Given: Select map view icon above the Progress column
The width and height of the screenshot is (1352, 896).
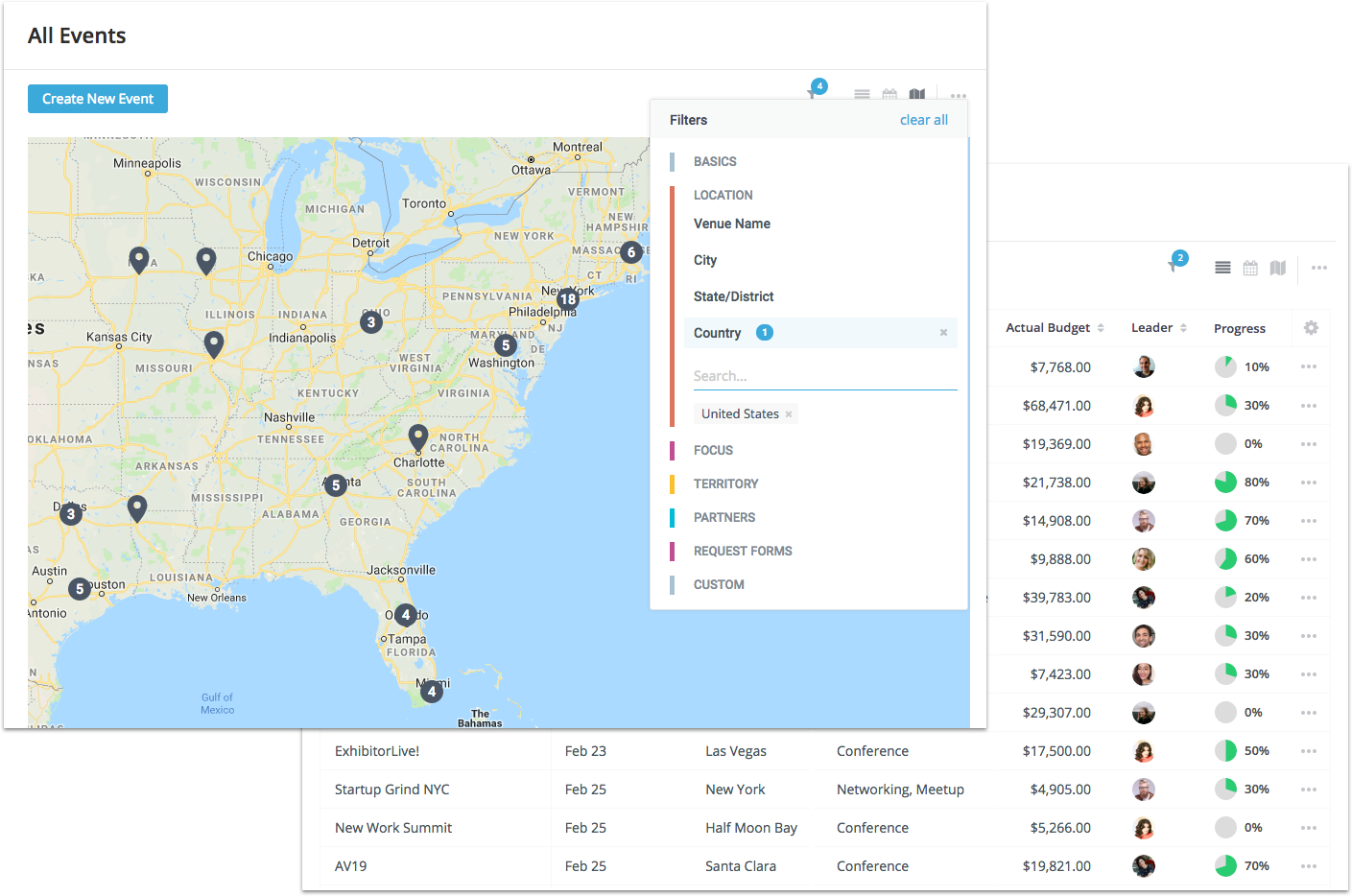Looking at the screenshot, I should click(x=1278, y=269).
